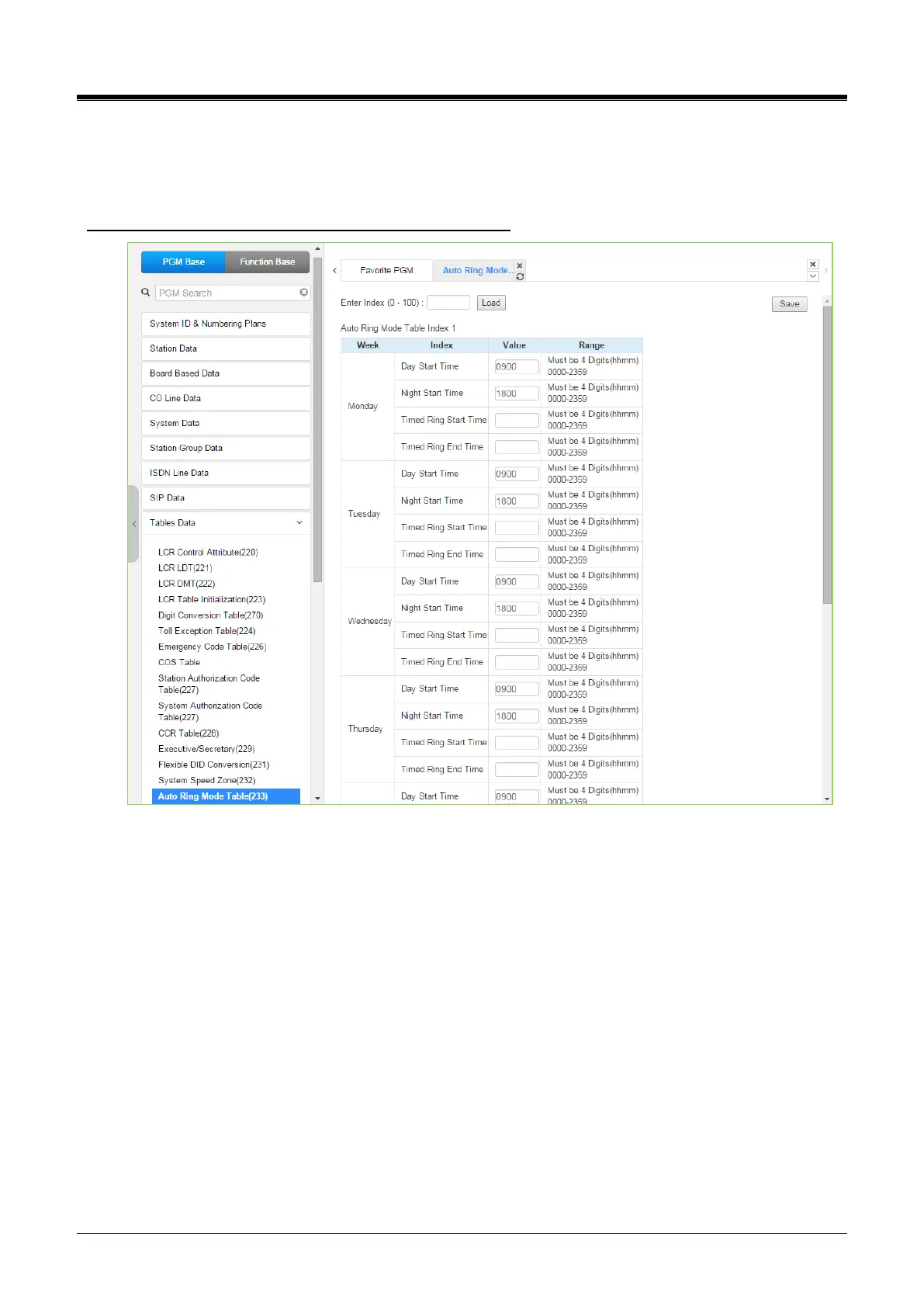Collapse the Tables Data section chevron

(x=299, y=523)
